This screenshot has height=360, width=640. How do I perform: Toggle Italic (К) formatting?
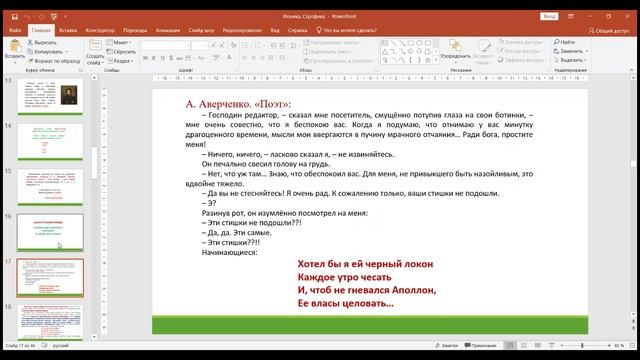click(153, 58)
